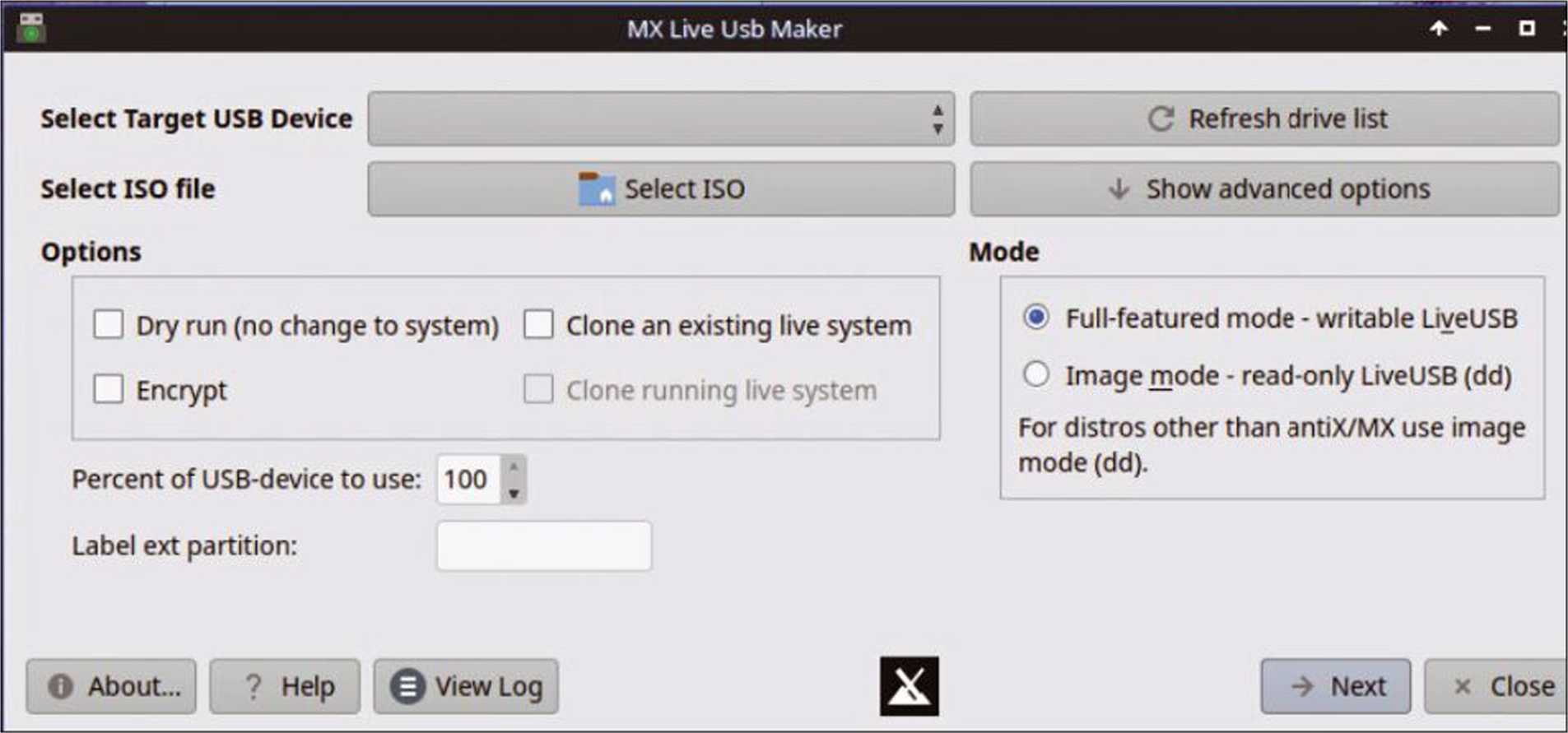Tick Clone running live system checkbox
1568x733 pixels.
pos(538,389)
